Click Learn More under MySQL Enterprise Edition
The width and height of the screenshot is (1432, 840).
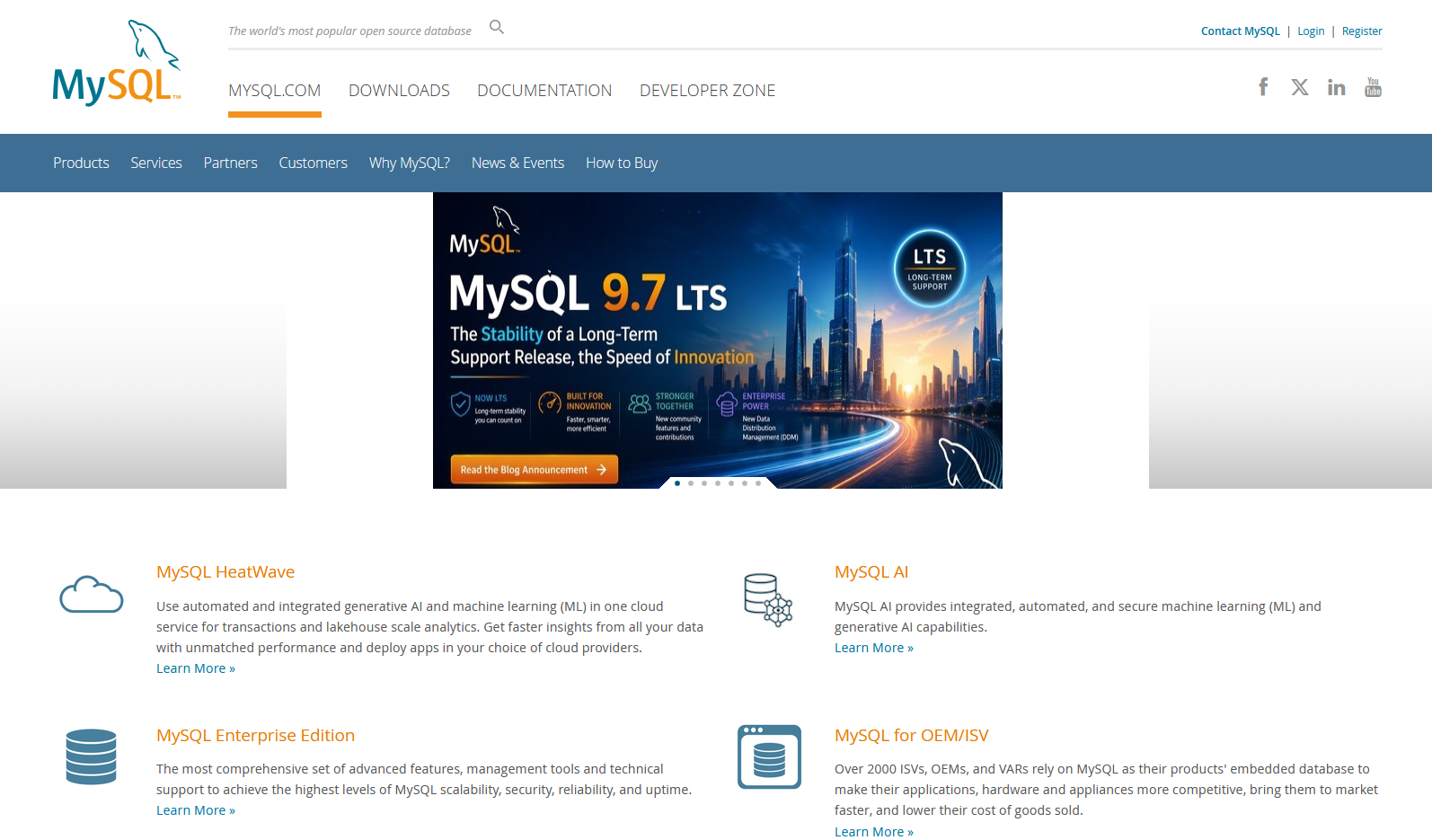click(196, 810)
